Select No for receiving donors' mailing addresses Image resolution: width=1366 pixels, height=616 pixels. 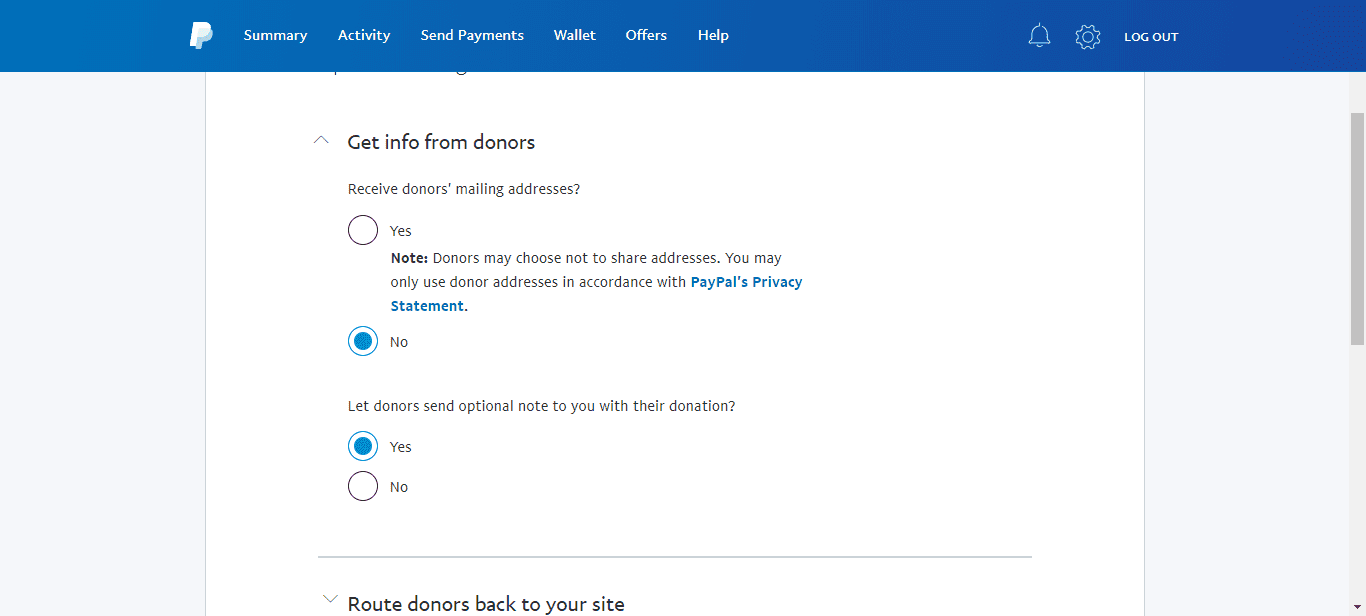coord(363,342)
